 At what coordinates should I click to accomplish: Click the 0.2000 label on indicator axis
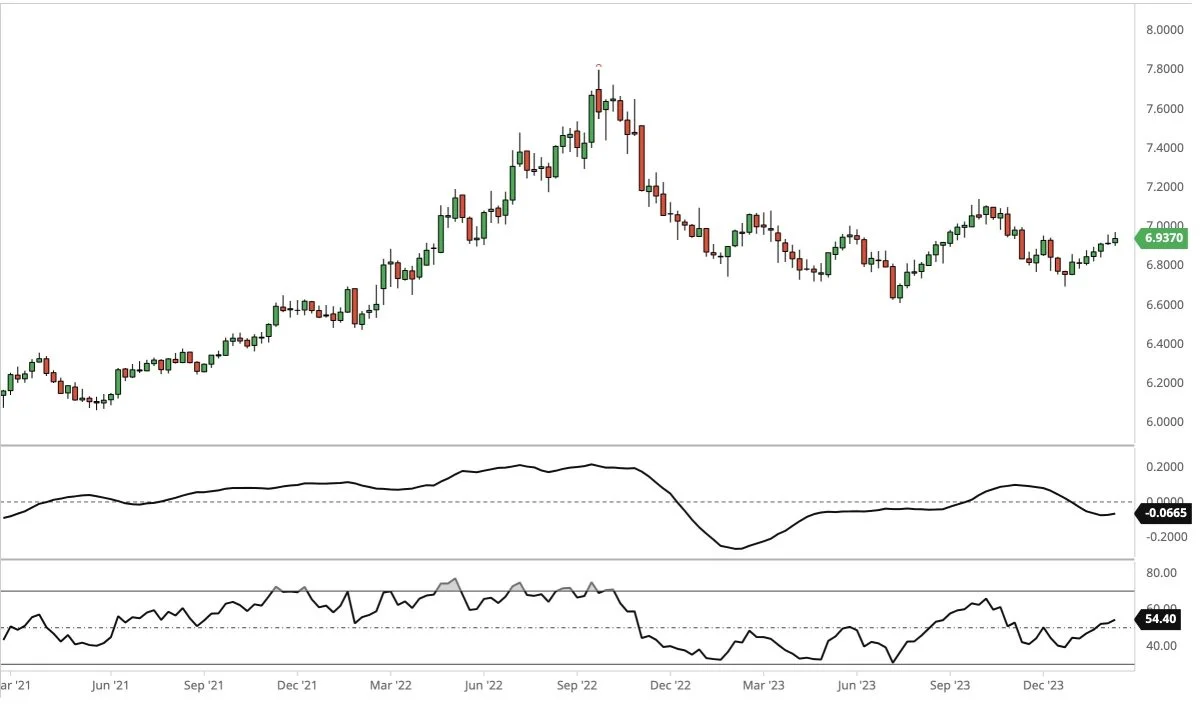click(1165, 466)
